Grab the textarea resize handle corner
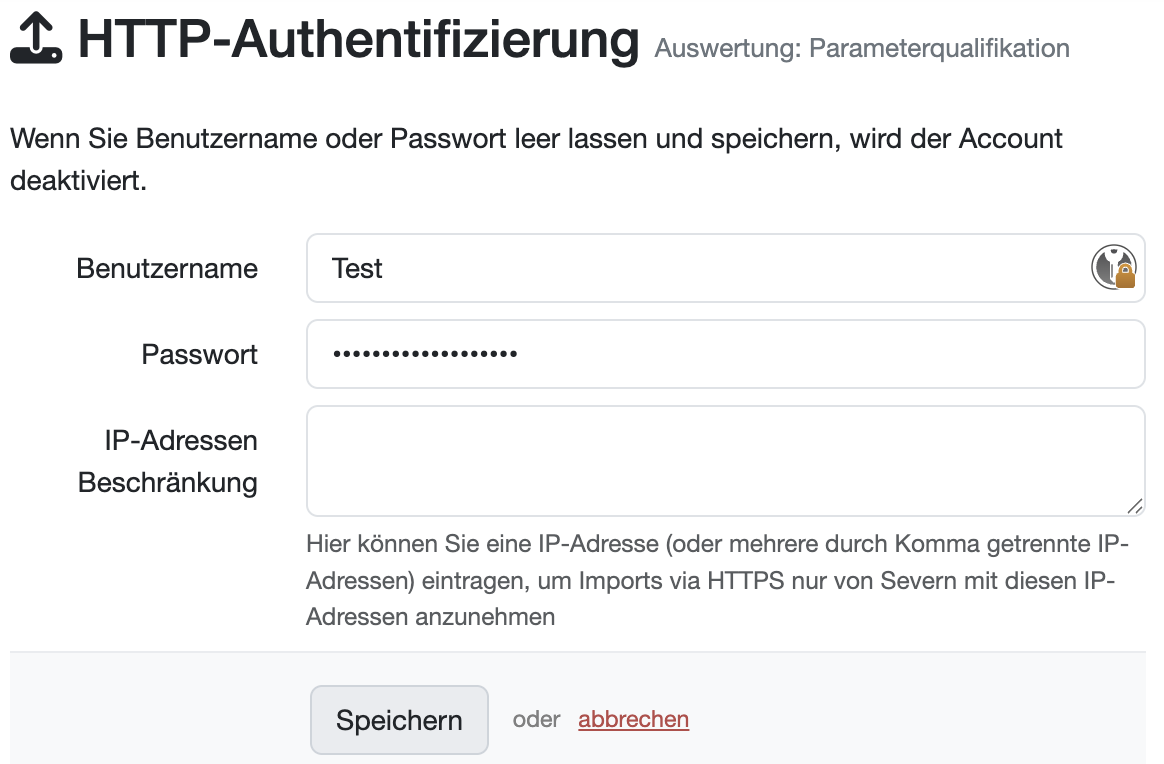The width and height of the screenshot is (1164, 764). click(1134, 506)
